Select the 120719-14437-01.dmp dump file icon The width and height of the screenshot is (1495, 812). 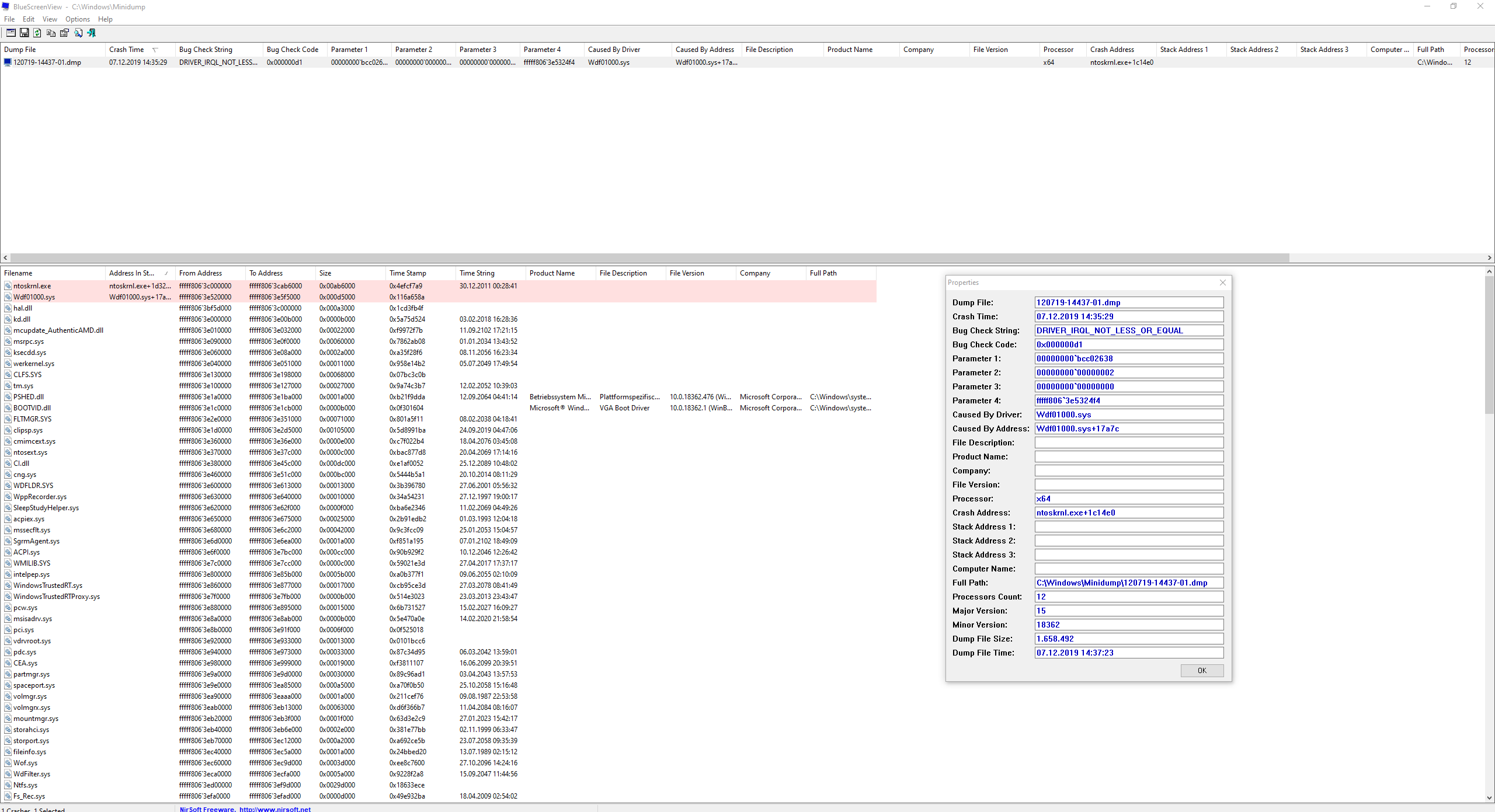point(8,62)
